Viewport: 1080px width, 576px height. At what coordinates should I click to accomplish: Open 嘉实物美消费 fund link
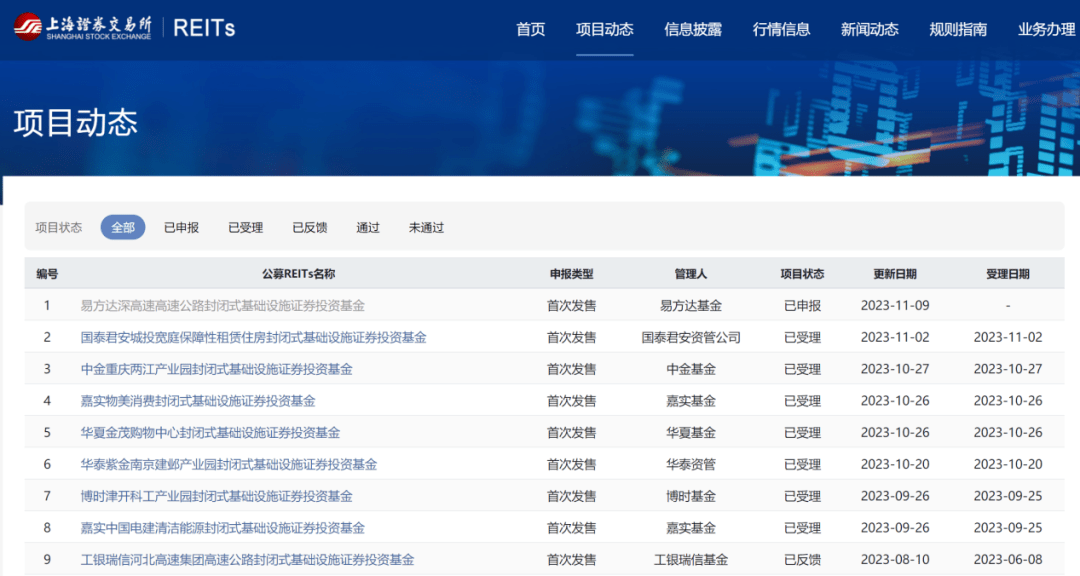pos(198,401)
